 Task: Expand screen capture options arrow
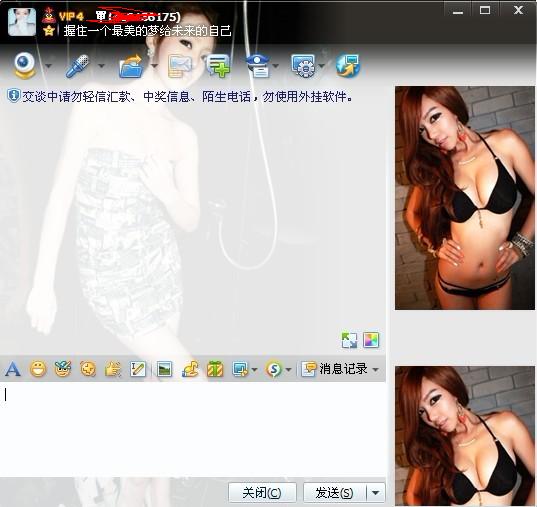254,370
